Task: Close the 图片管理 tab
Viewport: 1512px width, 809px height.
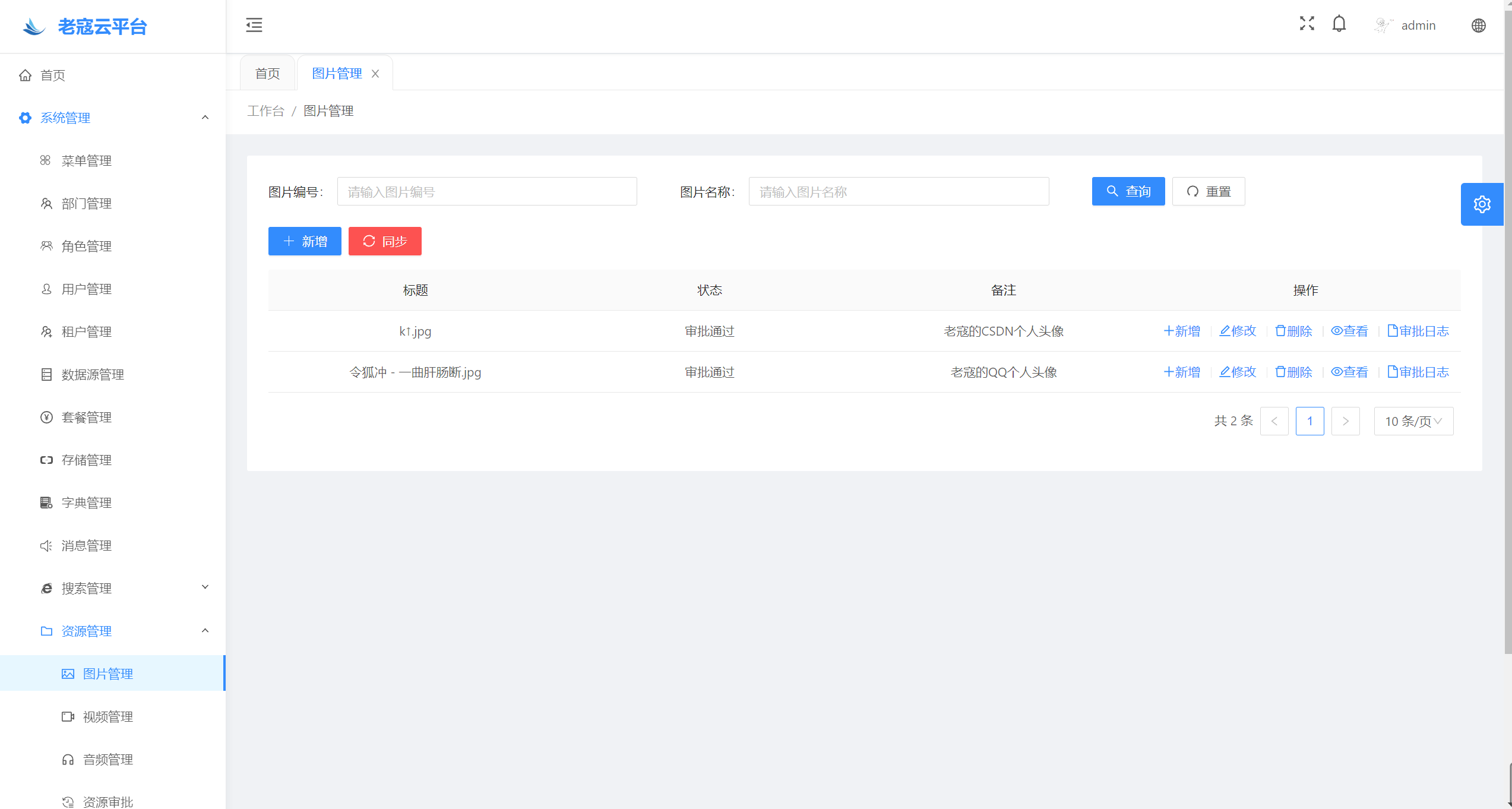Action: [x=375, y=74]
